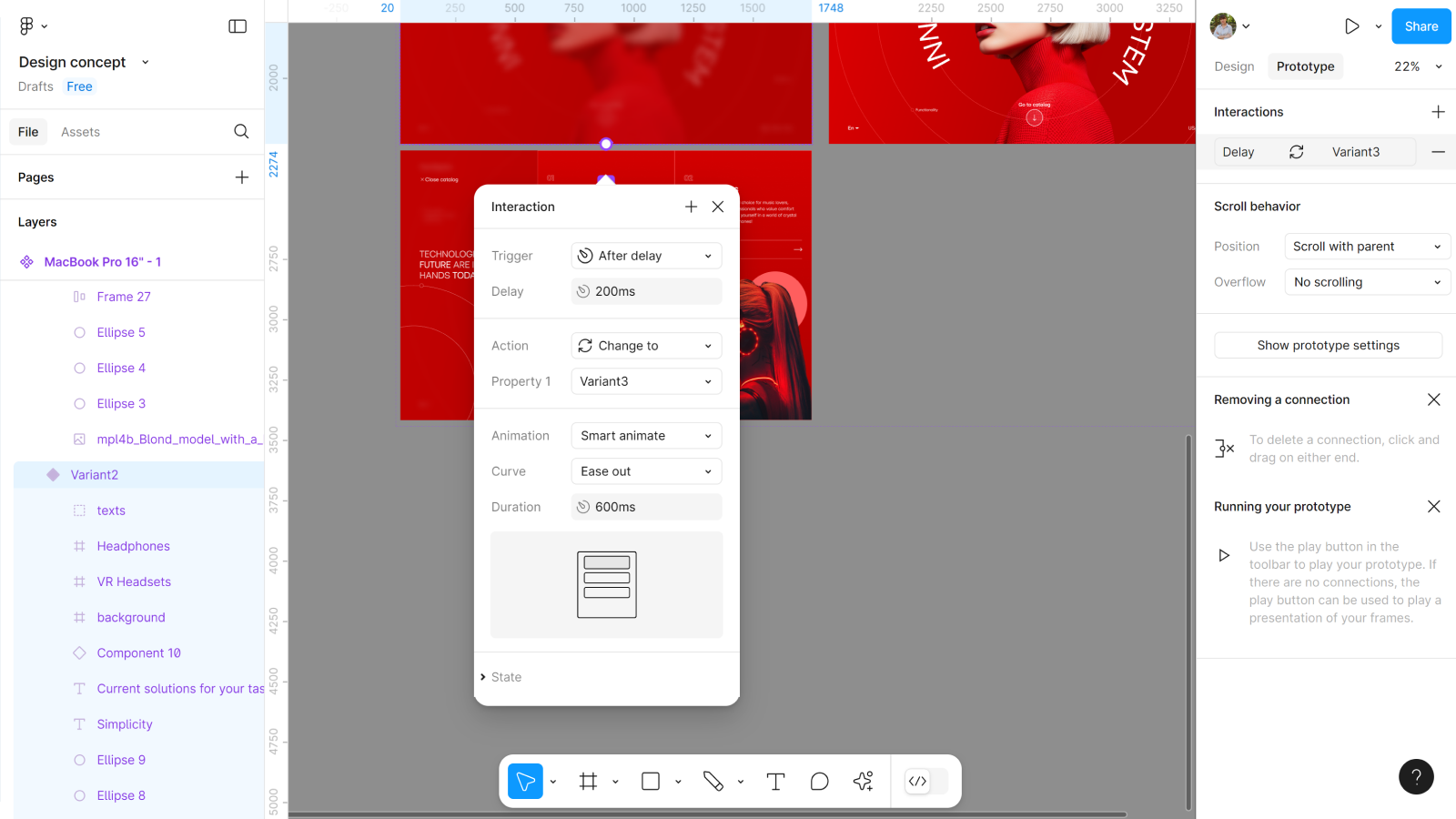Select the Comment tool

819,781
